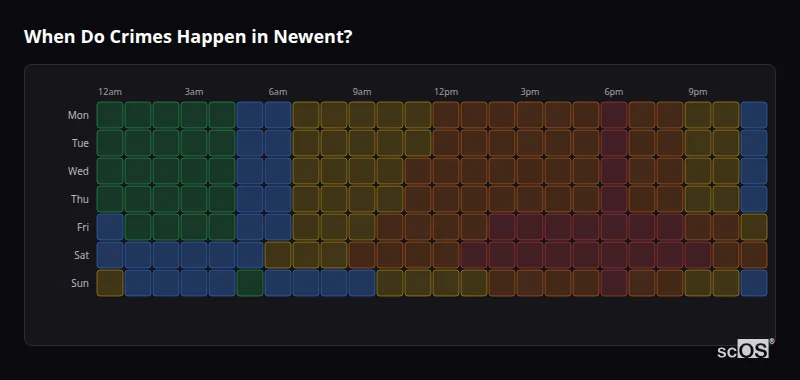Click the Monday 11pm blue cell

(754, 115)
